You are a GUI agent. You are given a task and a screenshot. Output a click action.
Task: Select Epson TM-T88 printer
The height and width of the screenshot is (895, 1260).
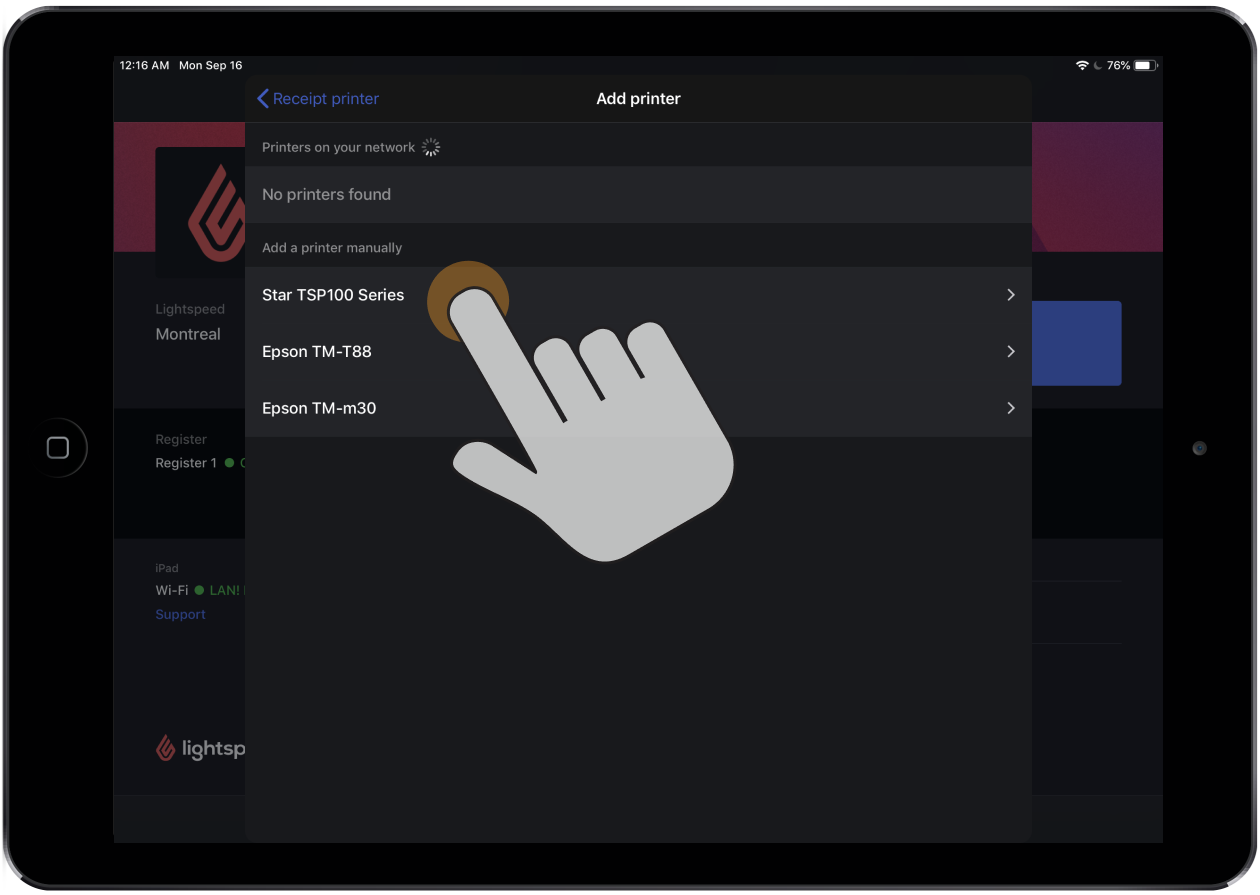pos(638,351)
